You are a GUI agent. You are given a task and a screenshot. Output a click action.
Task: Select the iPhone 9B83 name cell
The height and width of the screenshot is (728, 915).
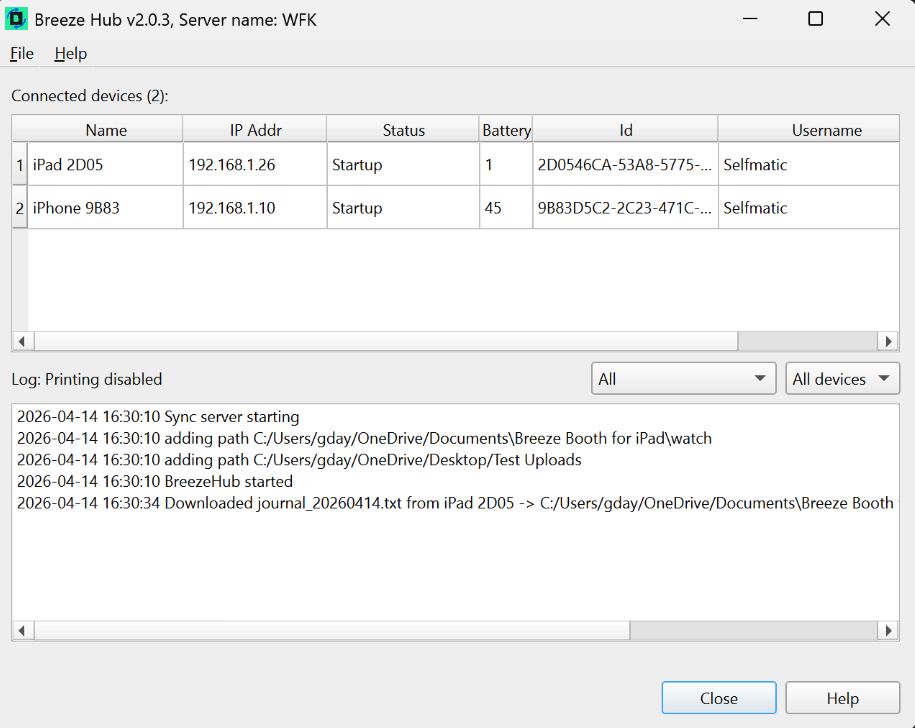coord(106,208)
